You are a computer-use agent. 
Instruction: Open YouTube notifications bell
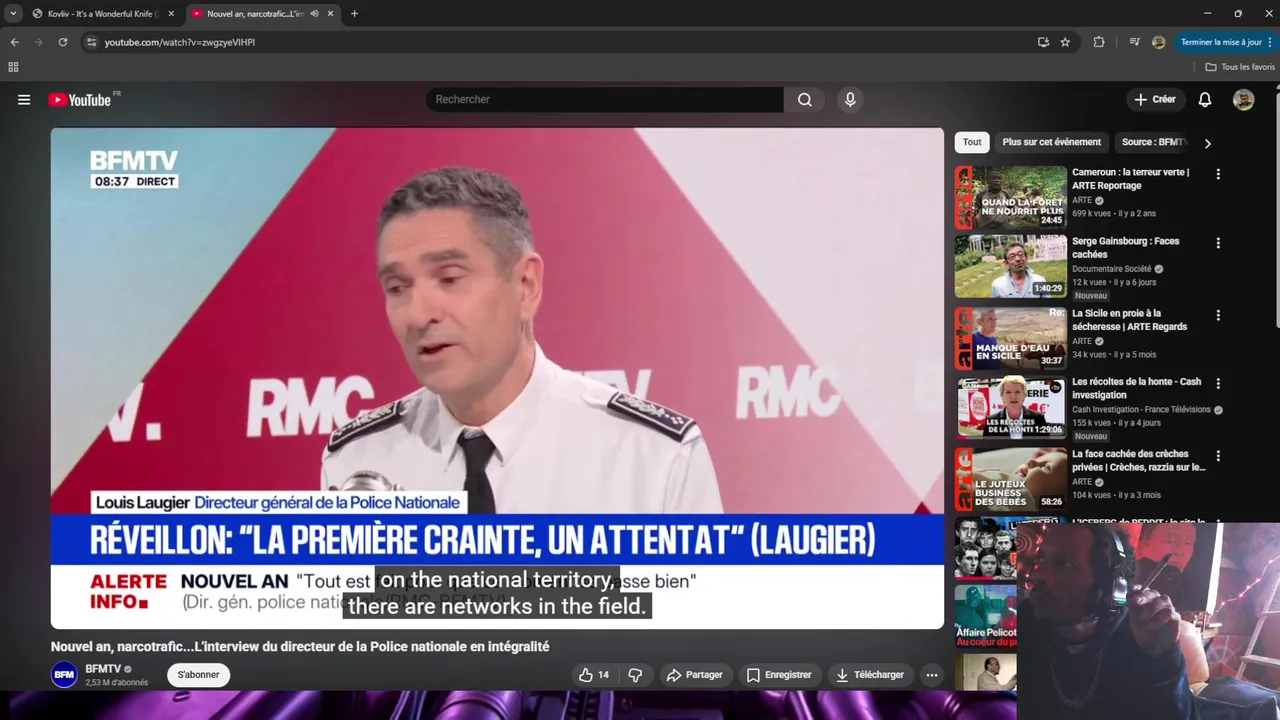pos(1205,100)
